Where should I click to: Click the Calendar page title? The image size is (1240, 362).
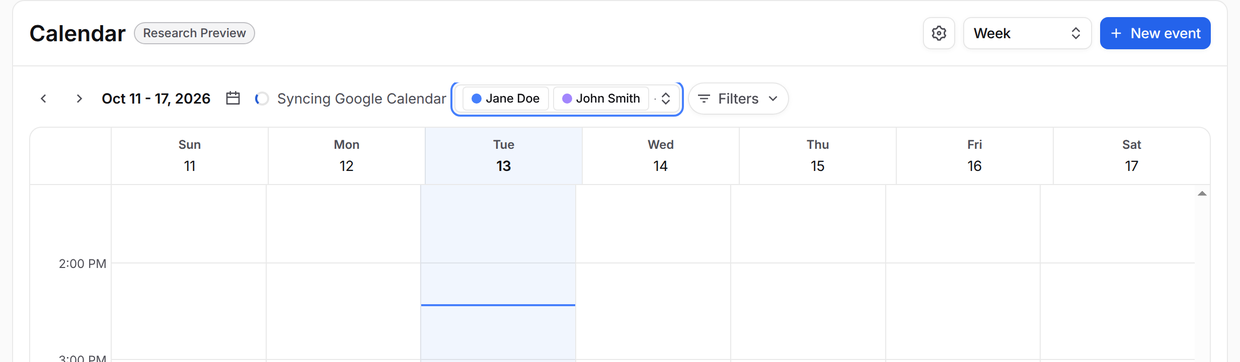[x=77, y=33]
